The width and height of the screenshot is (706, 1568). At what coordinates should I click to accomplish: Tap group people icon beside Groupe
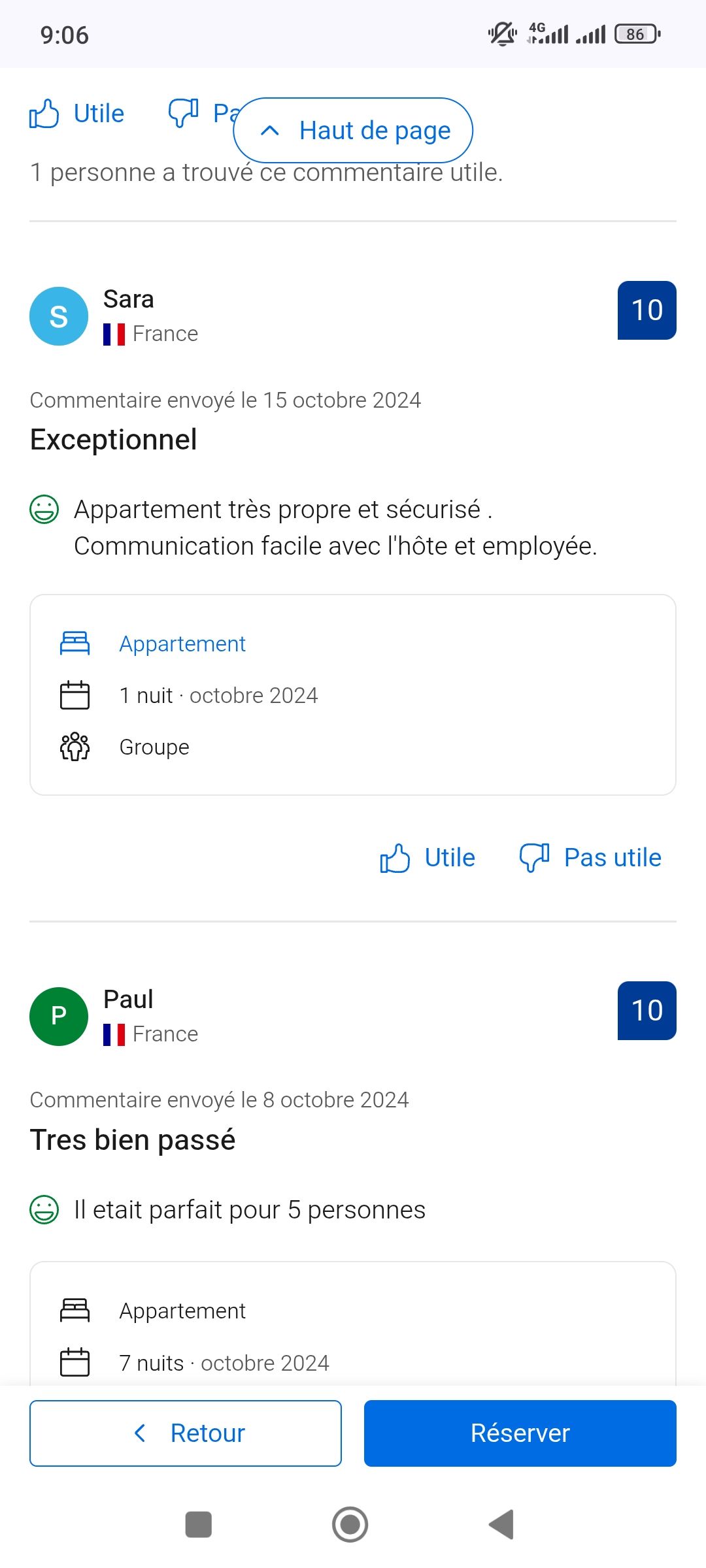point(75,747)
